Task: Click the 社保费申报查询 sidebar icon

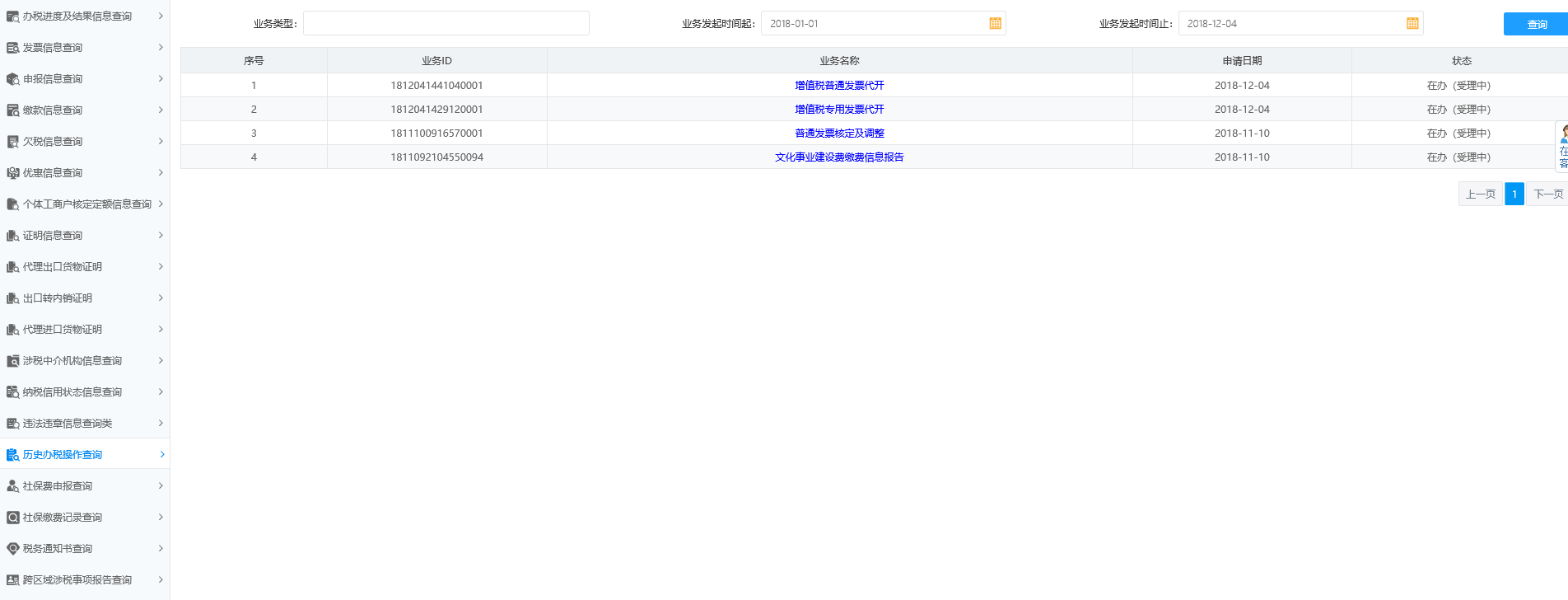Action: 12,486
